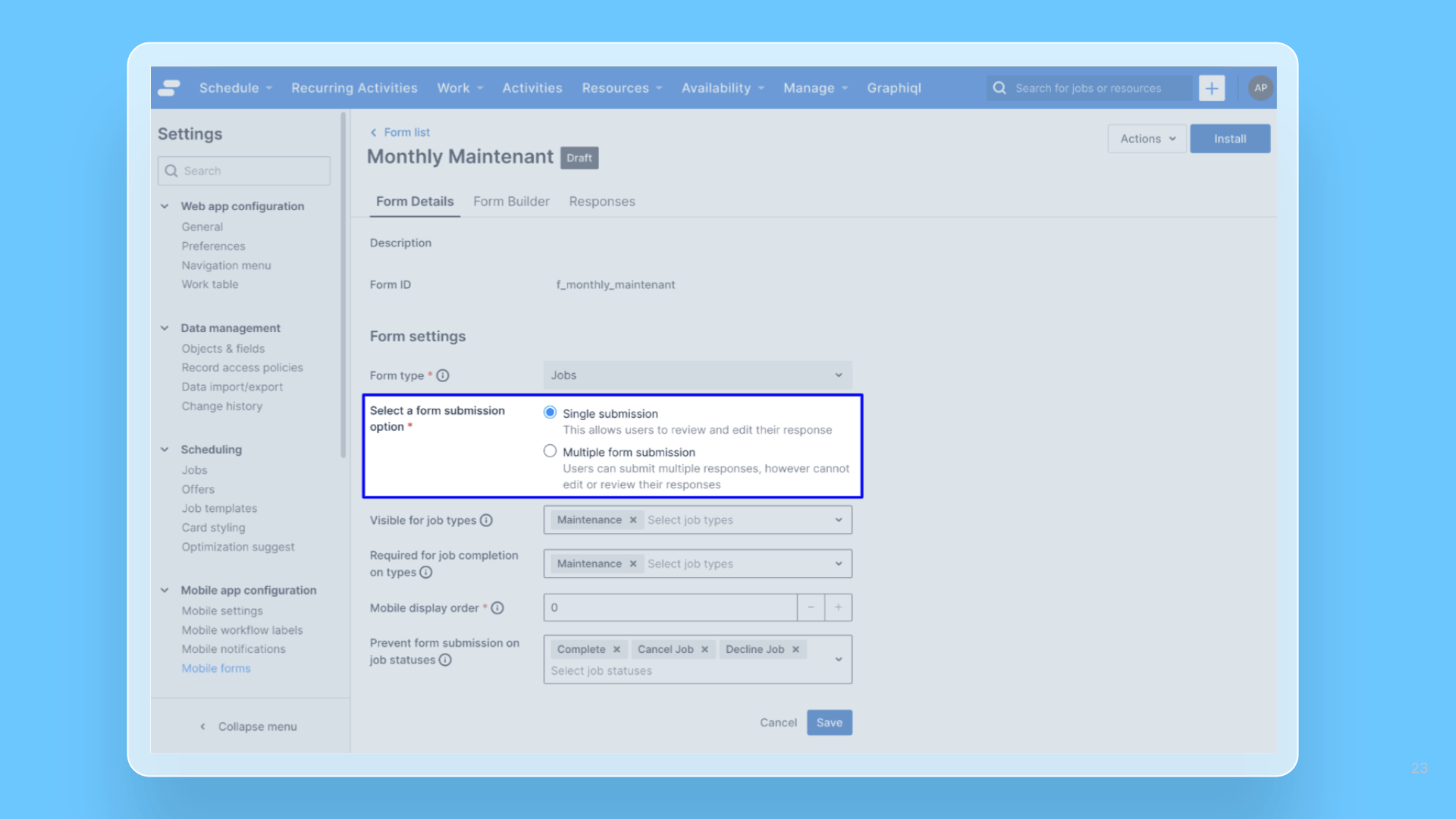Remove Maintenance from Required for job completion
Image resolution: width=1456 pixels, height=819 pixels.
[x=633, y=563]
